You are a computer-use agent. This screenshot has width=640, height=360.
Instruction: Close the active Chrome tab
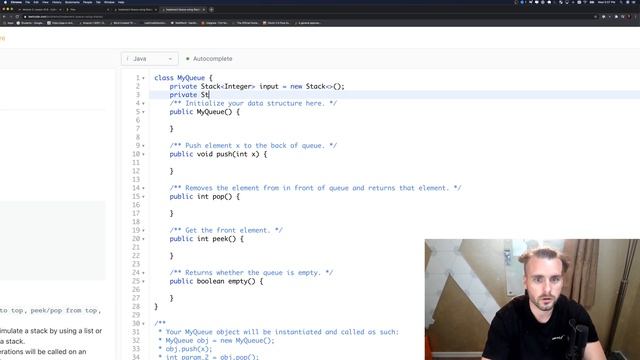[x=204, y=9]
